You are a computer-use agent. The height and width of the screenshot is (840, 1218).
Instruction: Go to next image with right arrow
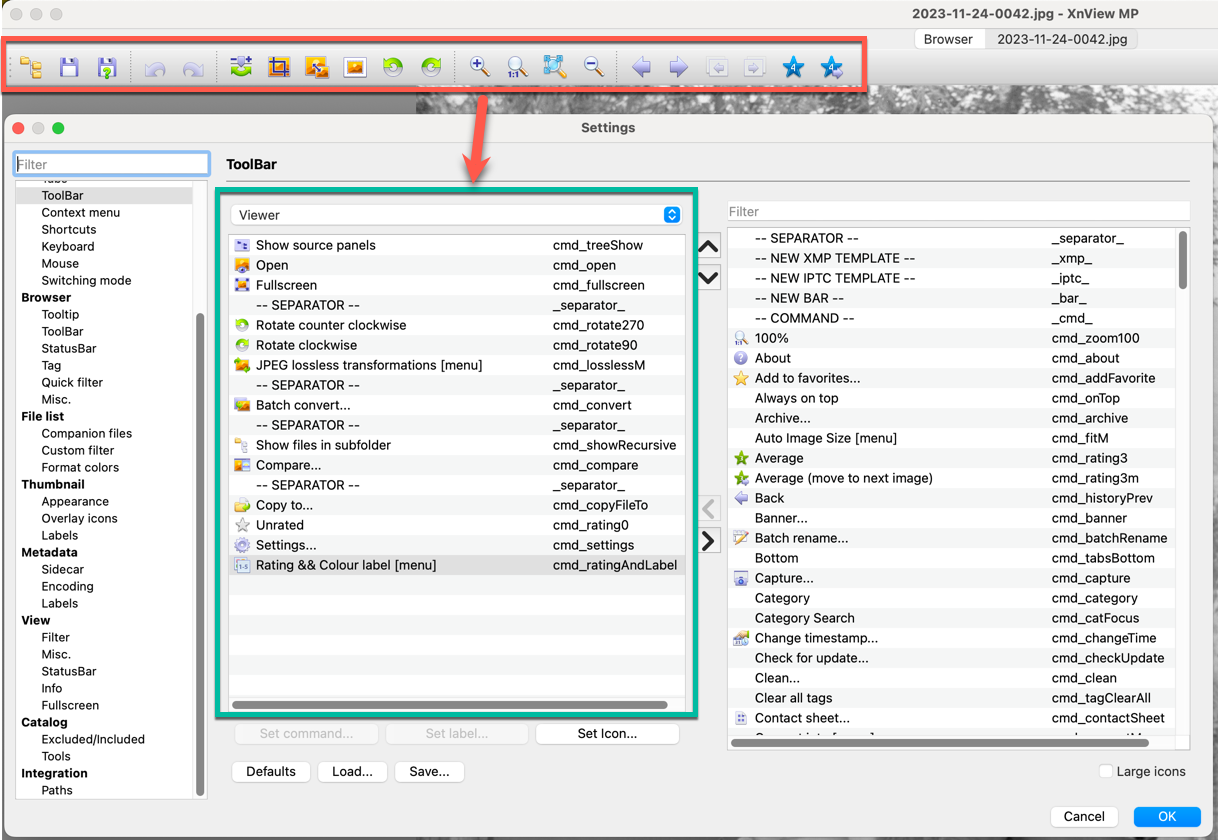point(679,67)
